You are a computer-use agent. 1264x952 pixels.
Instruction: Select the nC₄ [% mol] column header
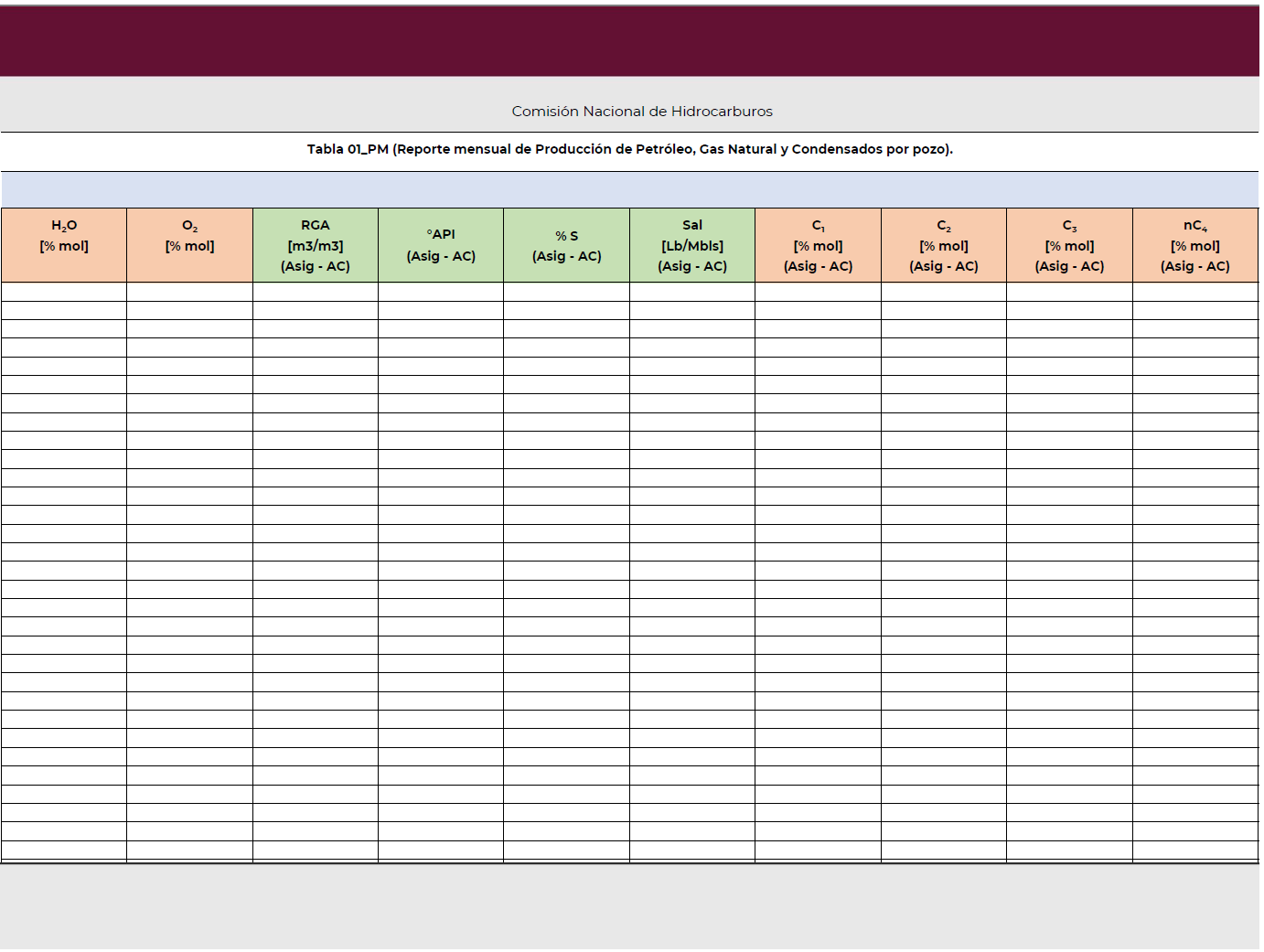1195,244
